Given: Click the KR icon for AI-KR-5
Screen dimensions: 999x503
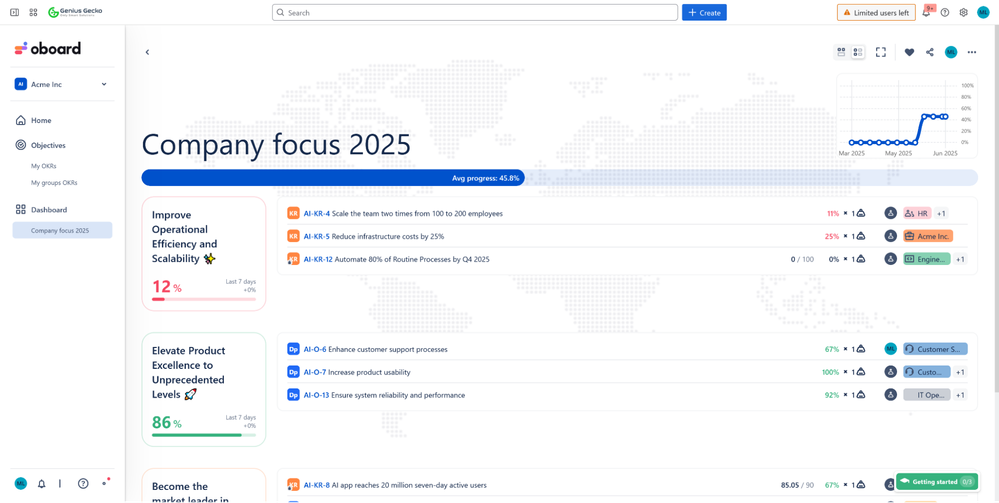Looking at the screenshot, I should point(294,237).
